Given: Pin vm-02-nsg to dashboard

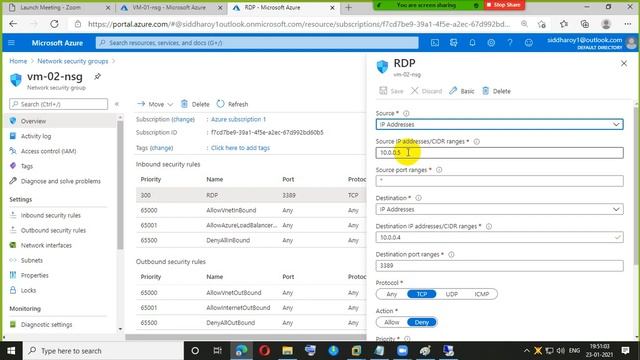Looking at the screenshot, I should tap(98, 76).
